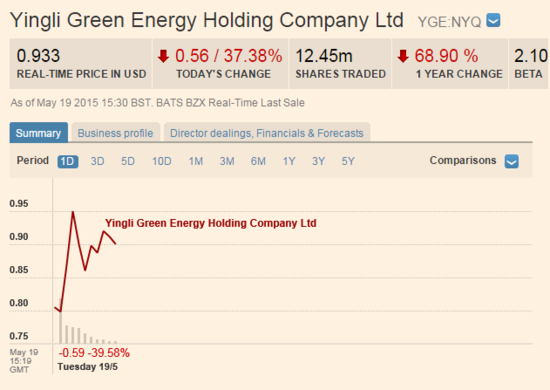The image size is (550, 390).
Task: Show the 5Y price chart
Action: pos(348,161)
